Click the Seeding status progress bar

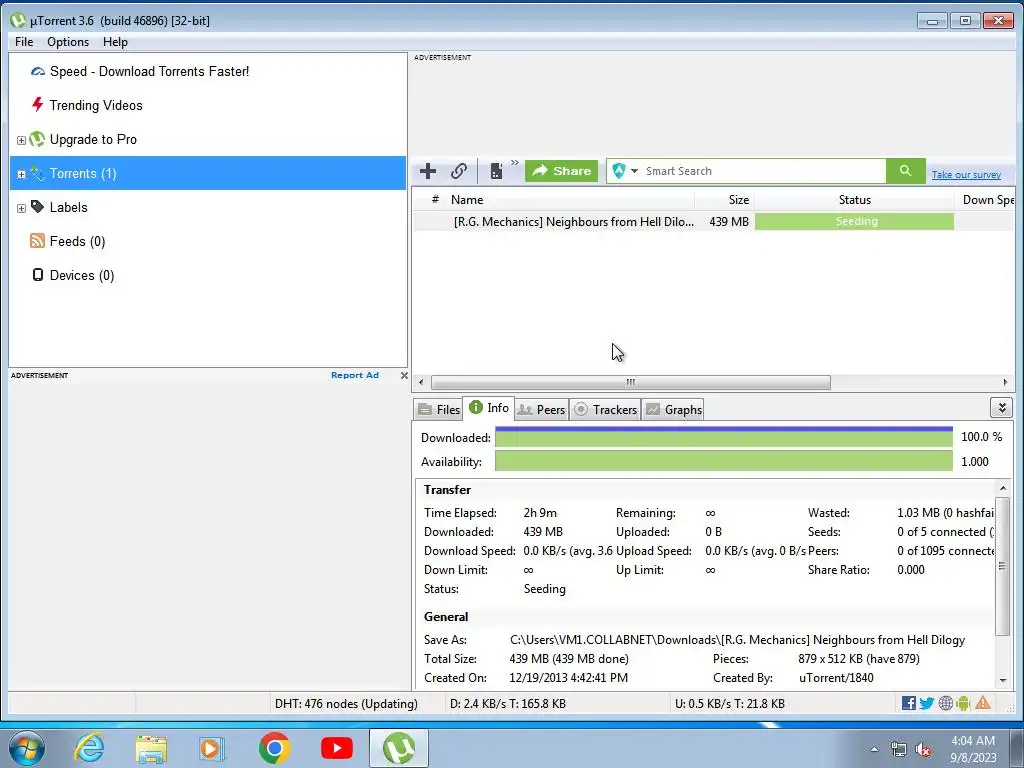click(854, 221)
